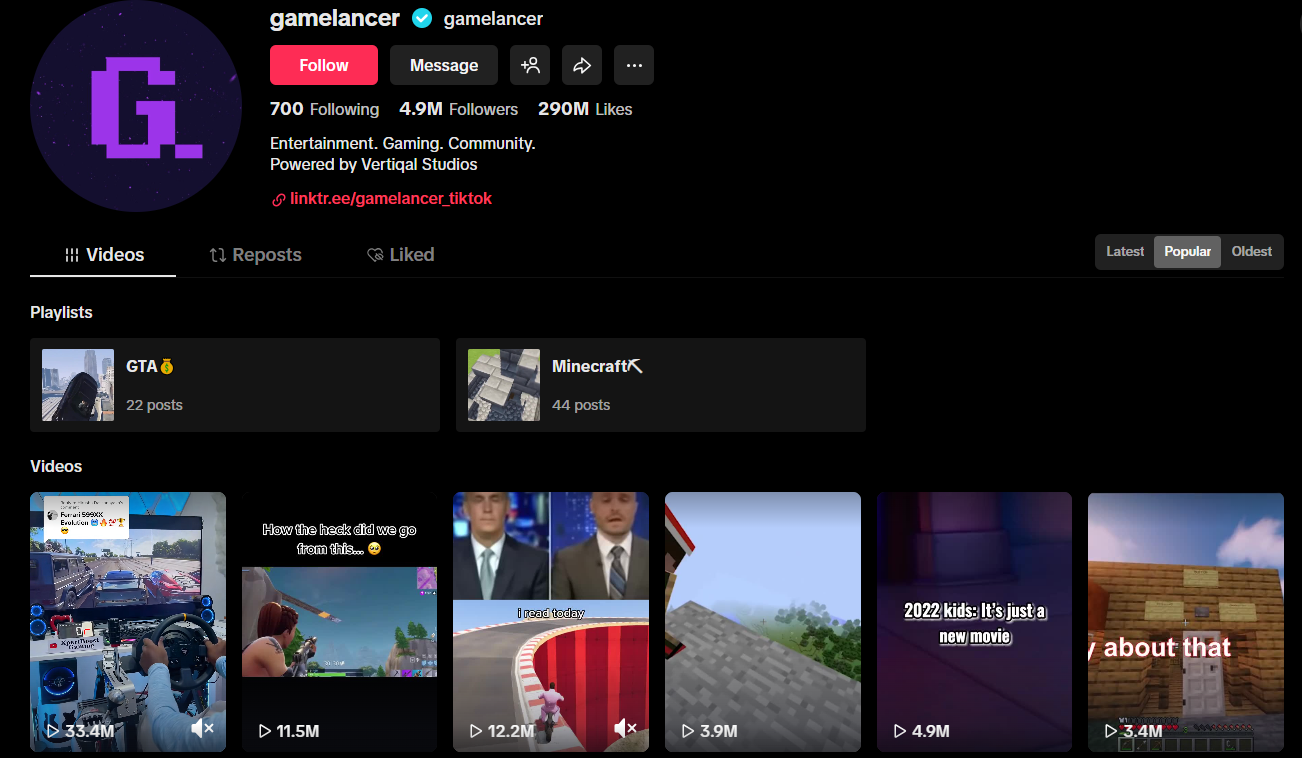Viewport: 1302px width, 758px height.
Task: Click the Message button
Action: (x=443, y=64)
